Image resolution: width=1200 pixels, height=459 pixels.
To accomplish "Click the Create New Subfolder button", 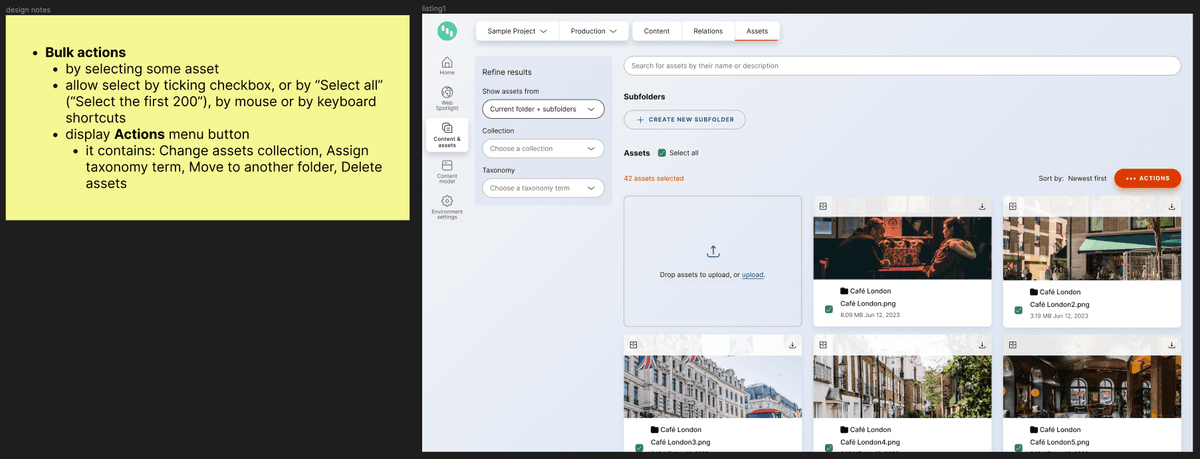I will [x=685, y=120].
